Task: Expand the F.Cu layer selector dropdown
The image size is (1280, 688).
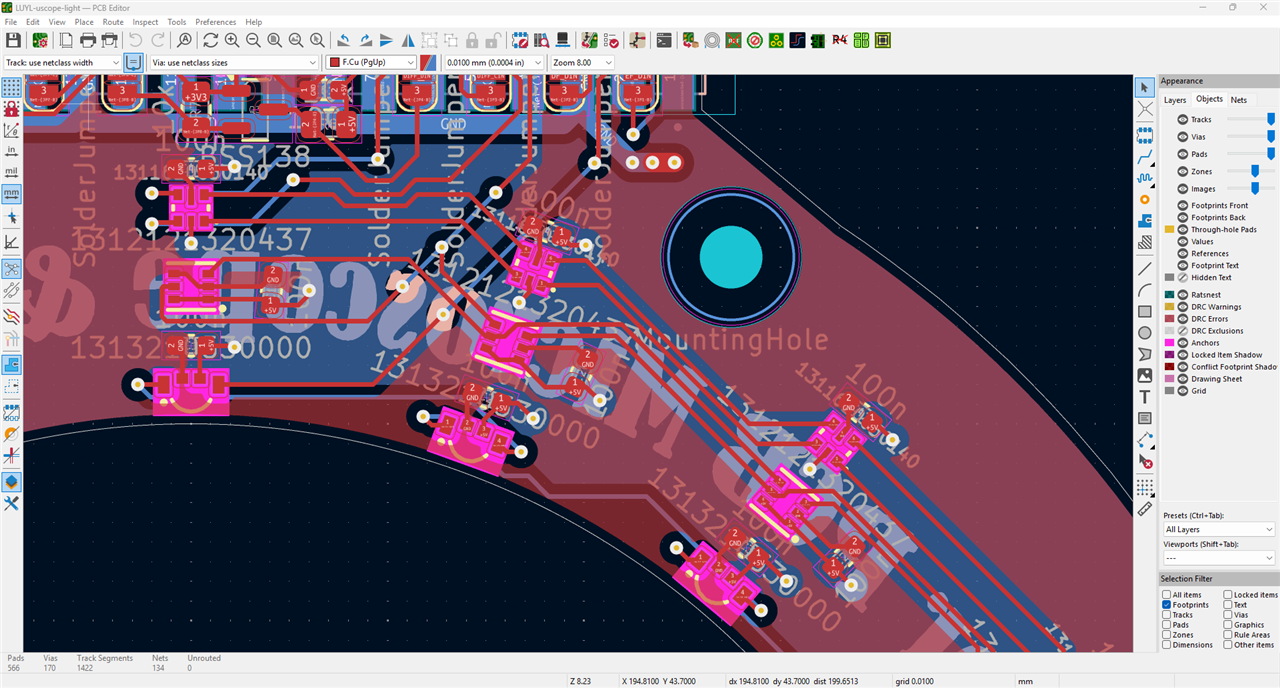Action: [x=371, y=62]
